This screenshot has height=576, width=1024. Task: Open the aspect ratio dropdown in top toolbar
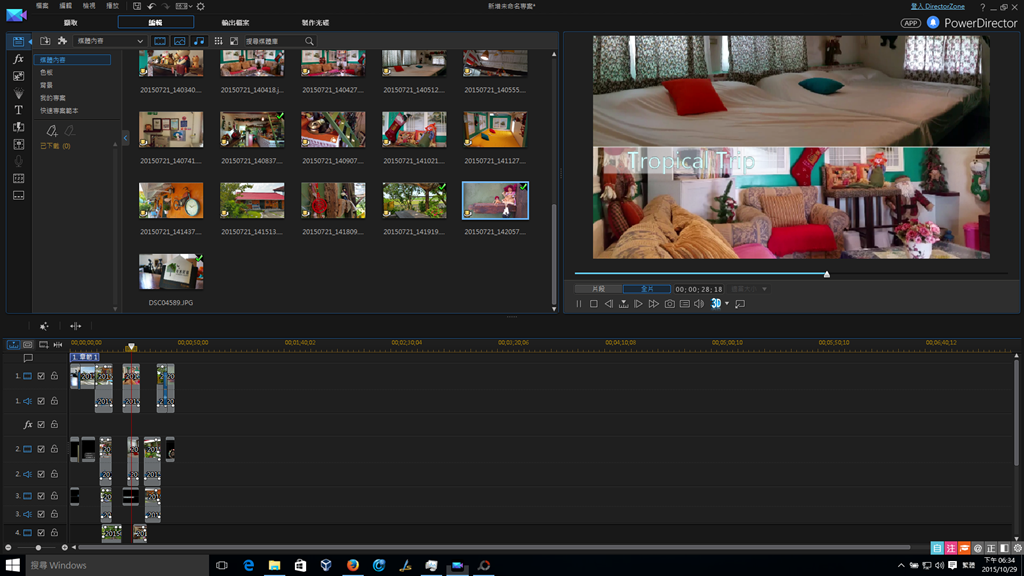[183, 7]
